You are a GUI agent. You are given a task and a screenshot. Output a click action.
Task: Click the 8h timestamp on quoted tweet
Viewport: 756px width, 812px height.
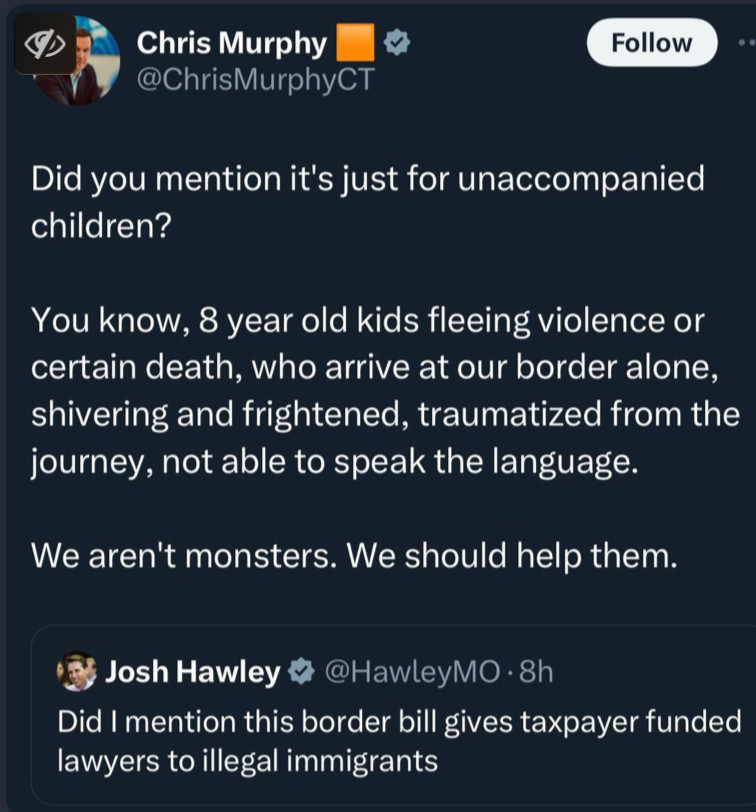coord(536,672)
